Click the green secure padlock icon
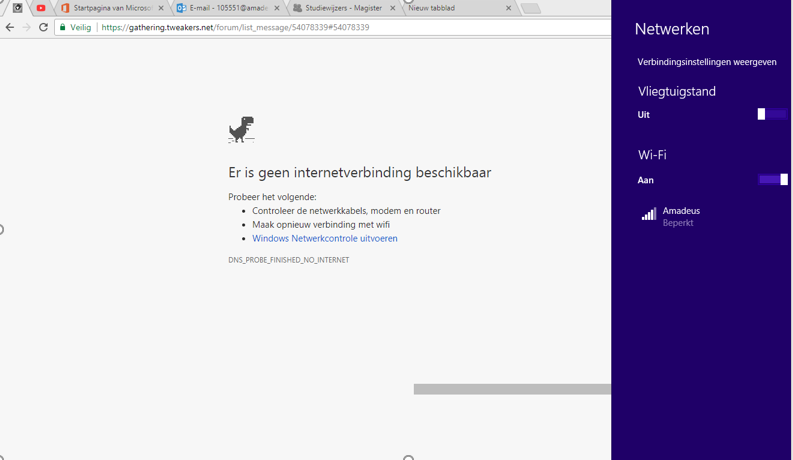Screen dimensions: 793x460 pos(63,27)
